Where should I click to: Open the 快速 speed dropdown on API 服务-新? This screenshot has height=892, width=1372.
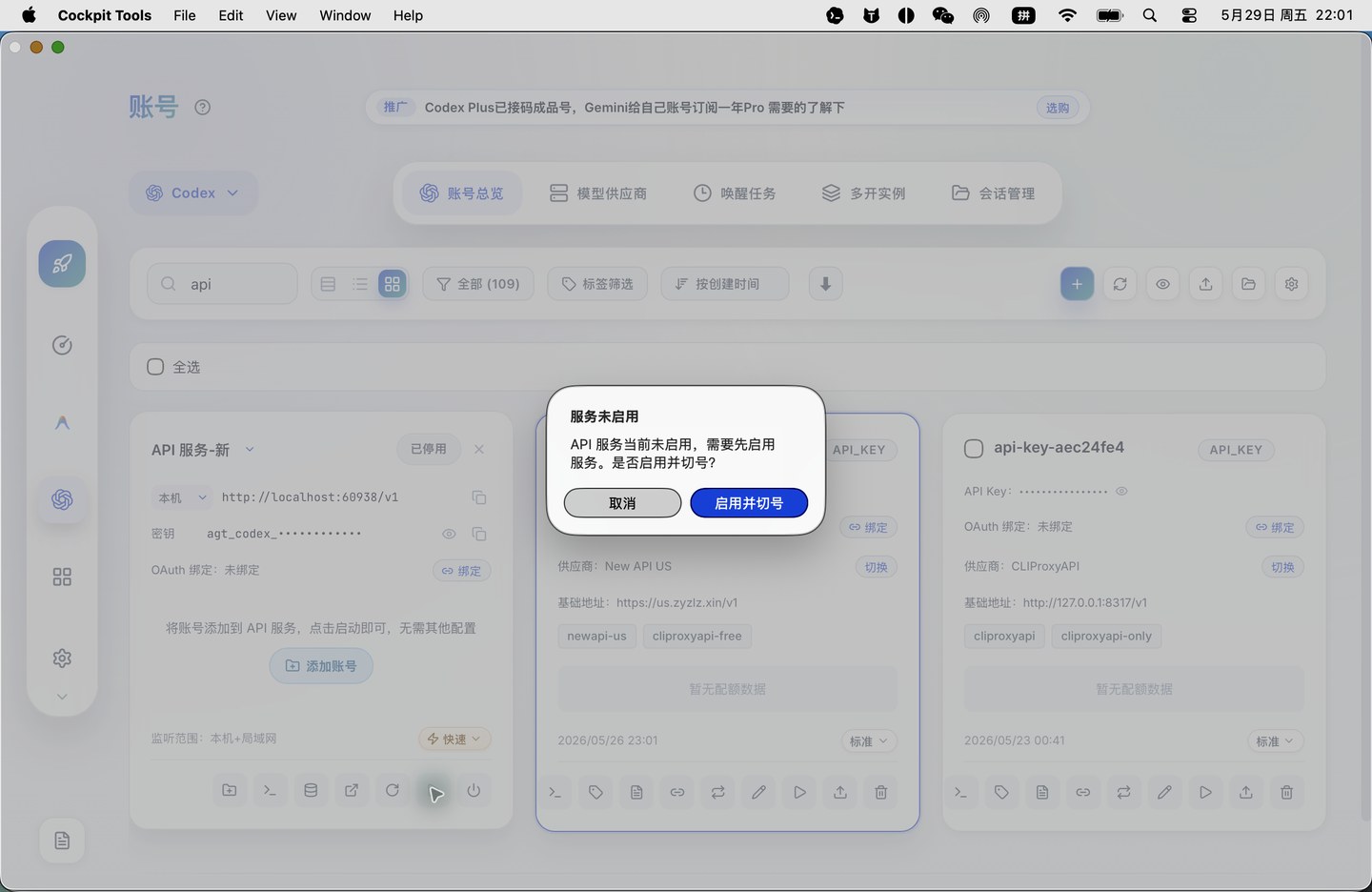click(x=454, y=740)
